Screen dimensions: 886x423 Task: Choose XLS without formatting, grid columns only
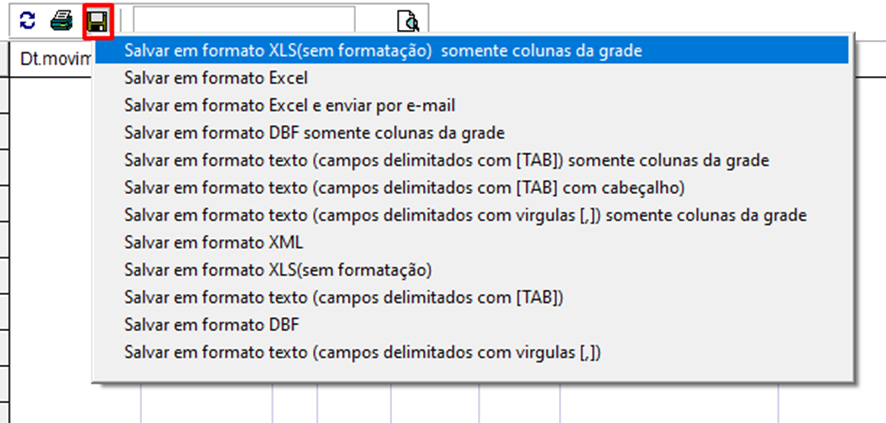(x=383, y=49)
